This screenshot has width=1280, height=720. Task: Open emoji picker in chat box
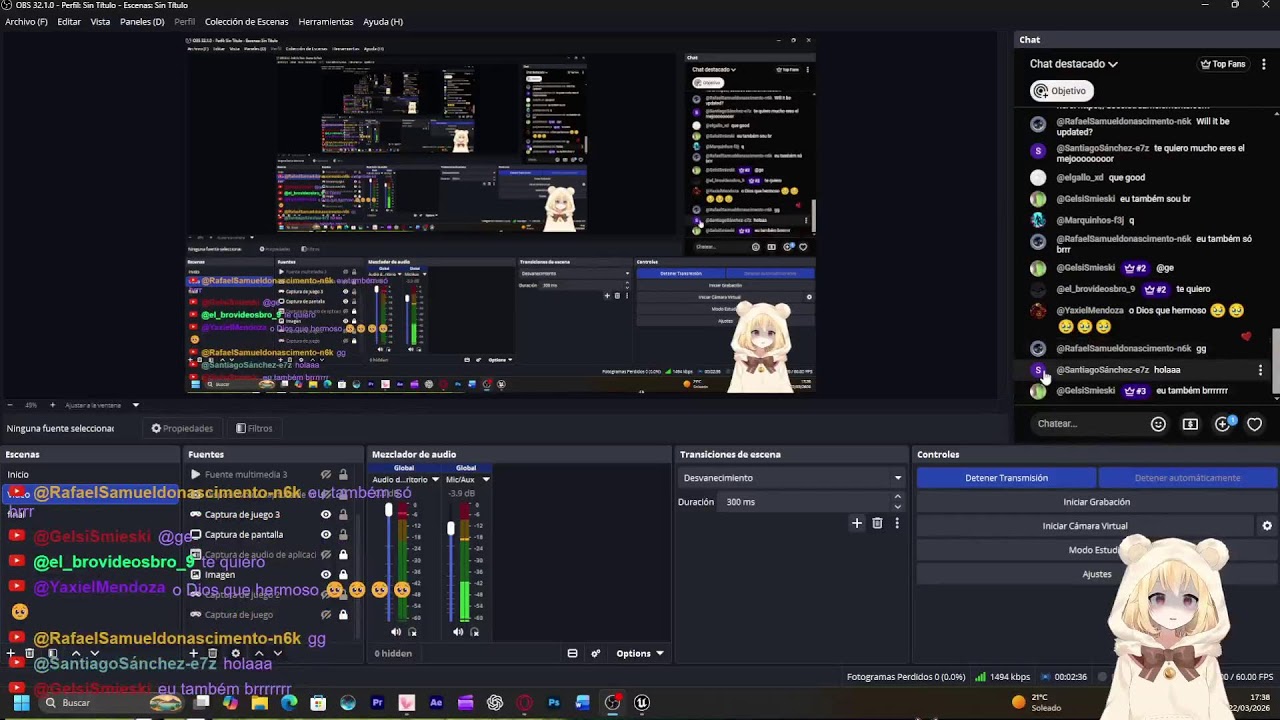1158,424
